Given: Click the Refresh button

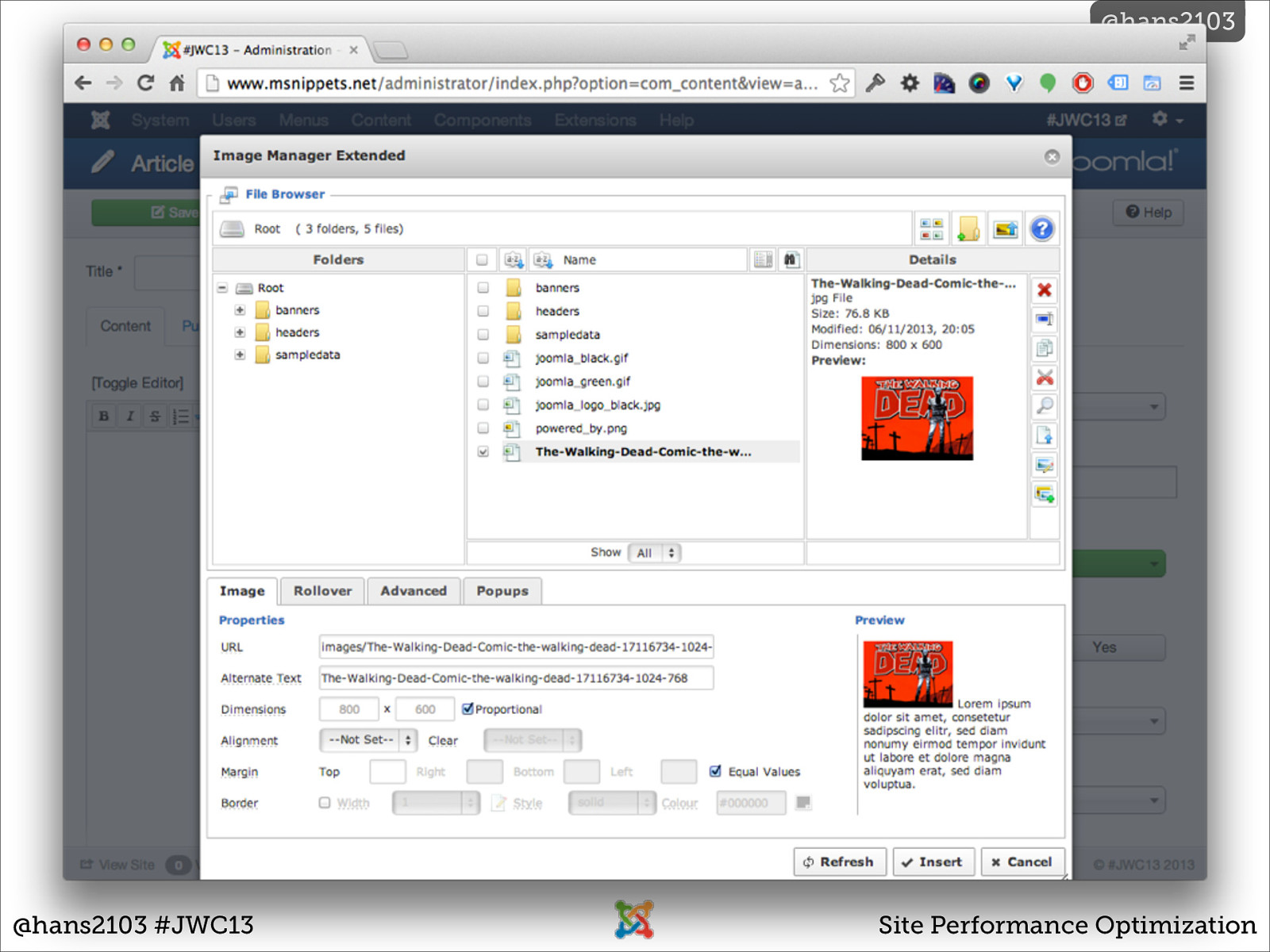Looking at the screenshot, I should [x=840, y=862].
